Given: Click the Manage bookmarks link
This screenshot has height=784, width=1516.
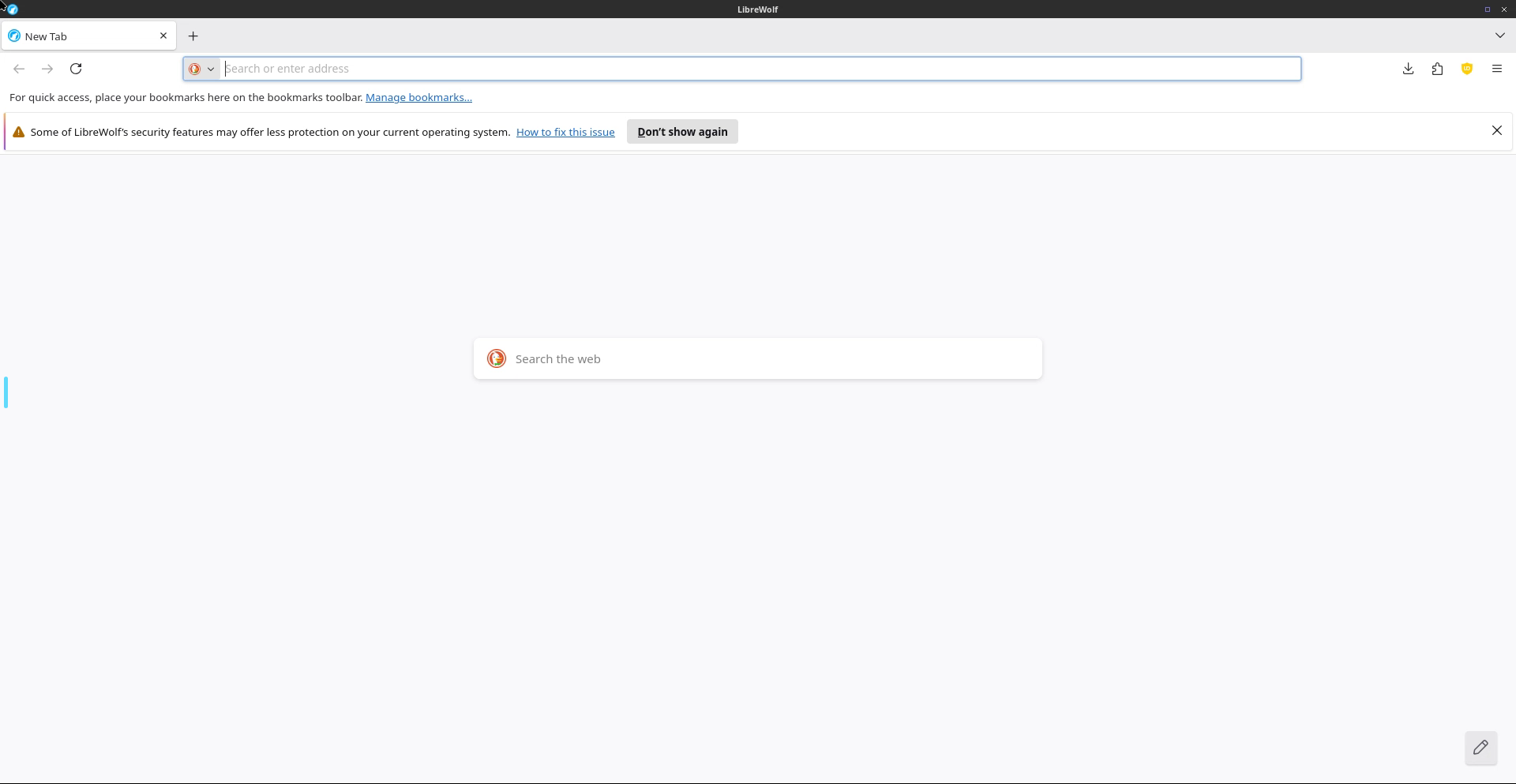Looking at the screenshot, I should pos(418,97).
